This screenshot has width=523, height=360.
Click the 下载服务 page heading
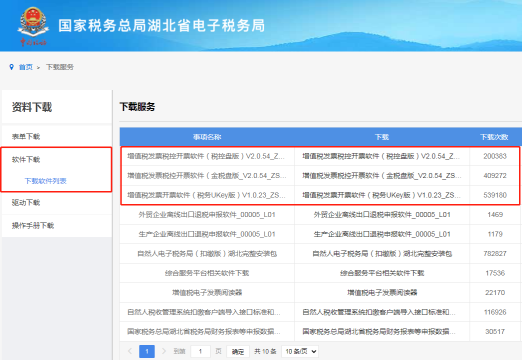[137, 107]
